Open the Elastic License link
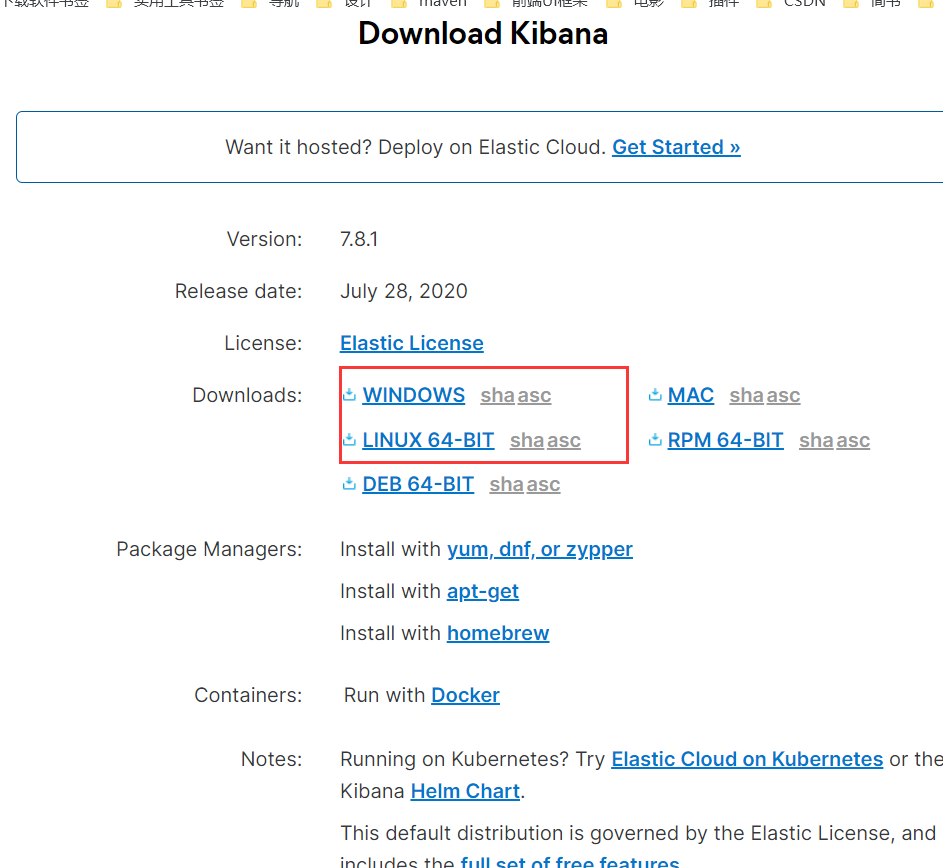Viewport: 943px width, 868px height. pos(411,343)
